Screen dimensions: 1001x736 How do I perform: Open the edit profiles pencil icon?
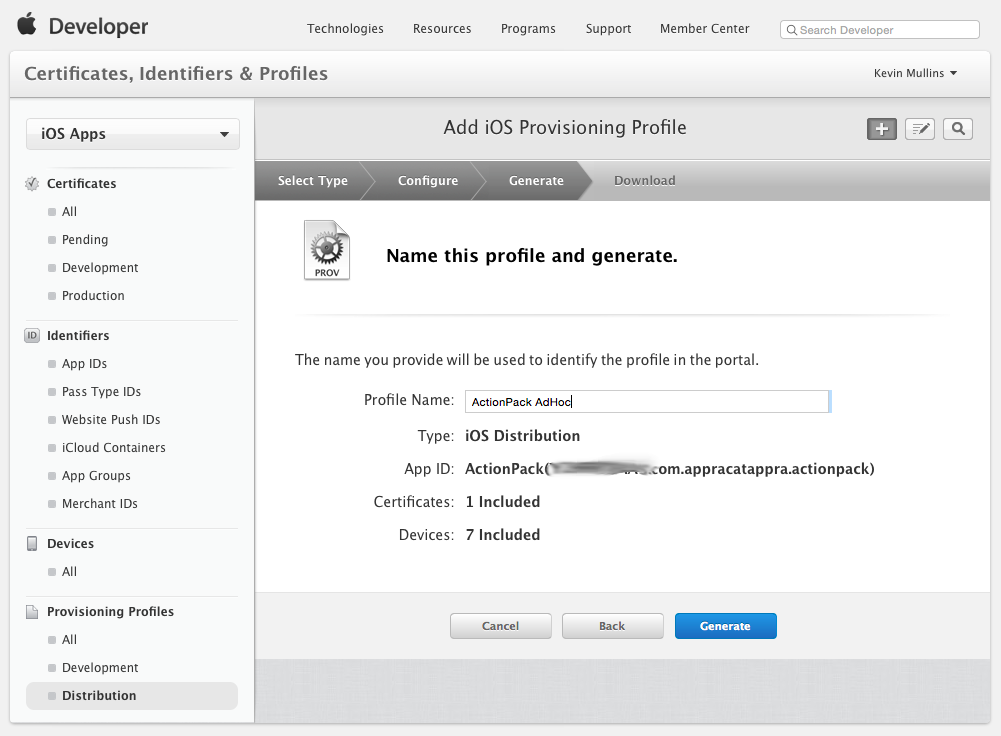coord(919,128)
